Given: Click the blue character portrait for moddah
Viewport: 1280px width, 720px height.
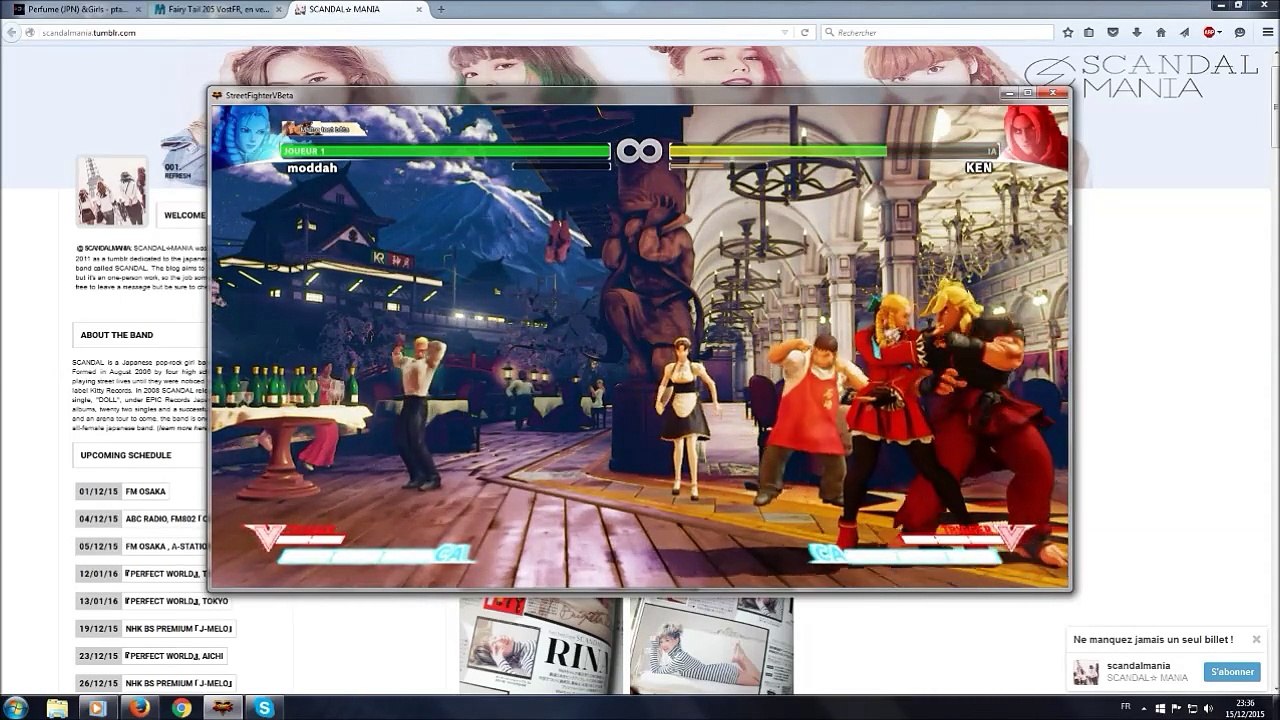Looking at the screenshot, I should pos(246,136).
